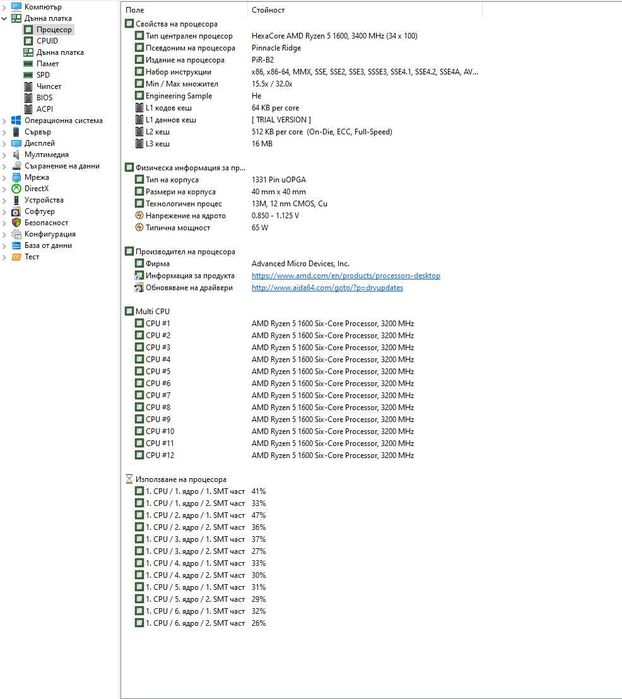Click the Памет memory icon
The width and height of the screenshot is (622, 699).
click(28, 64)
